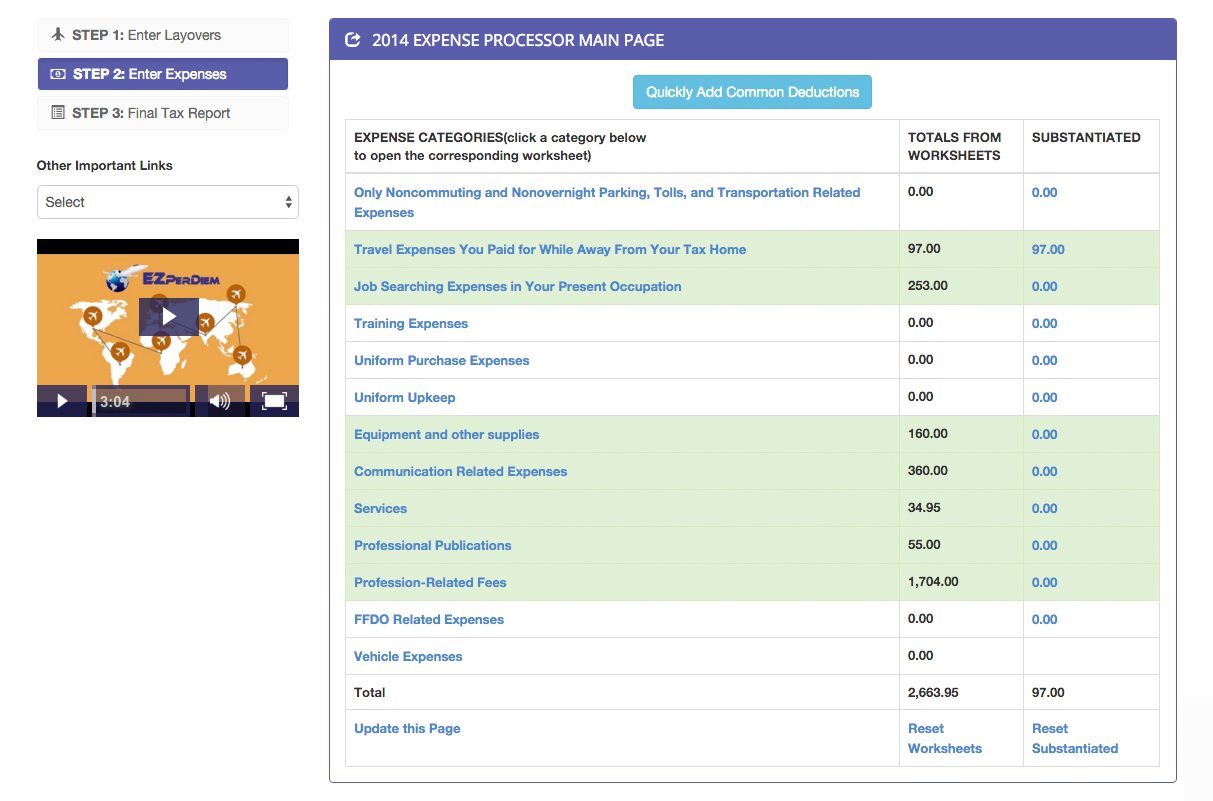This screenshot has height=801, width=1213.
Task: Mute the video with the speaker icon
Action: tap(219, 401)
